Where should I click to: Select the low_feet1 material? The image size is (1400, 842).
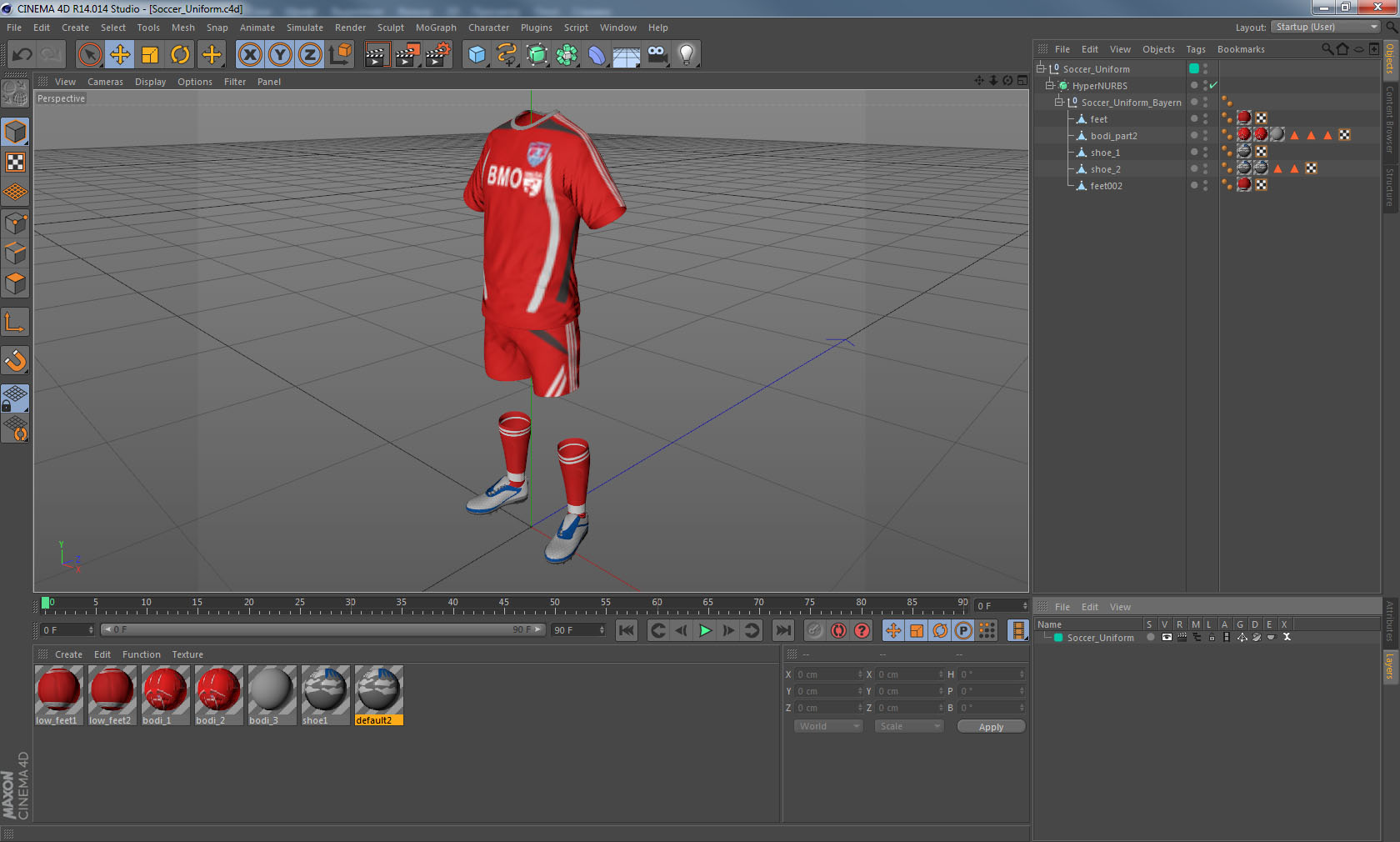58,694
